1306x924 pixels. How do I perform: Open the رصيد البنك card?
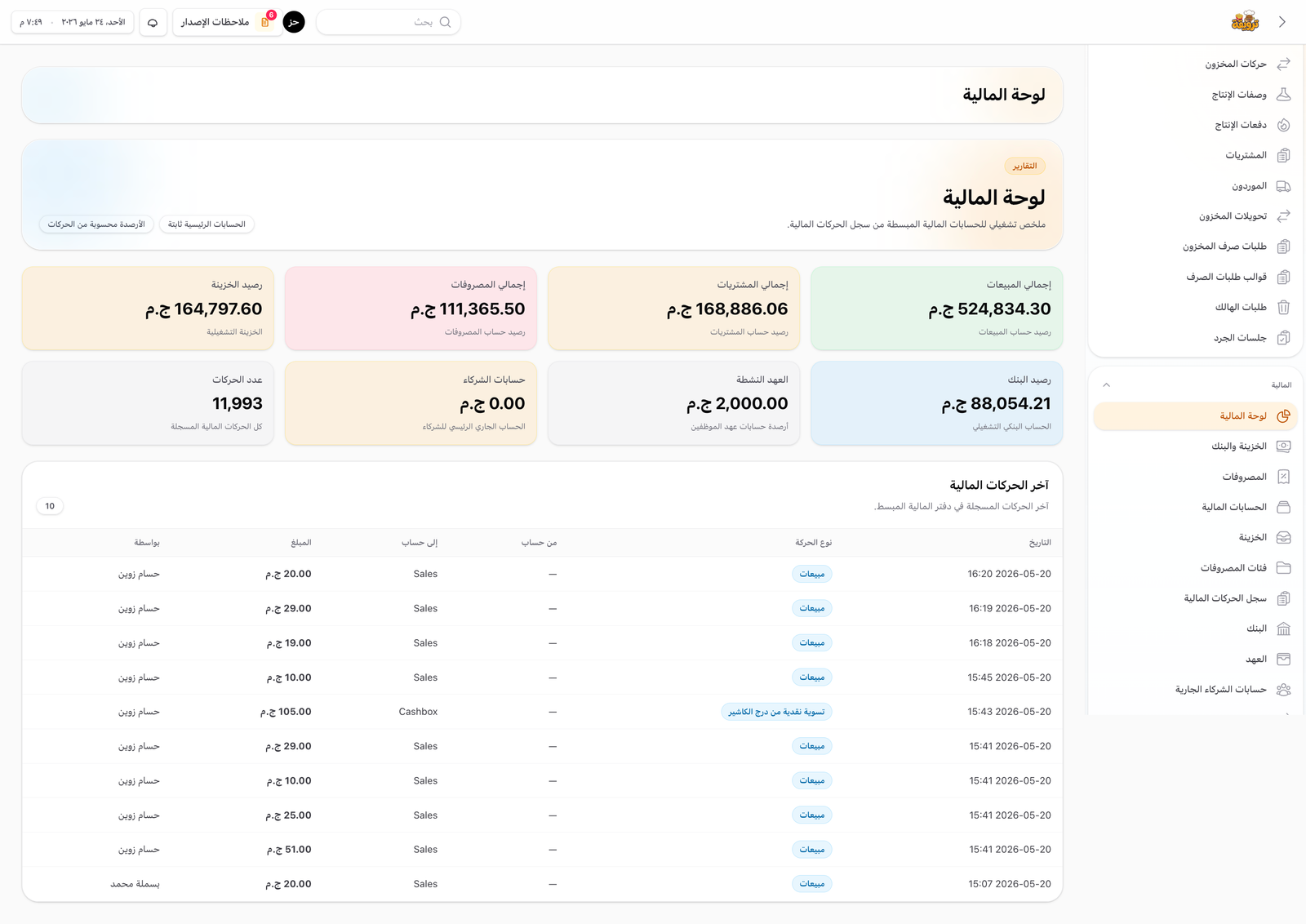pos(936,403)
